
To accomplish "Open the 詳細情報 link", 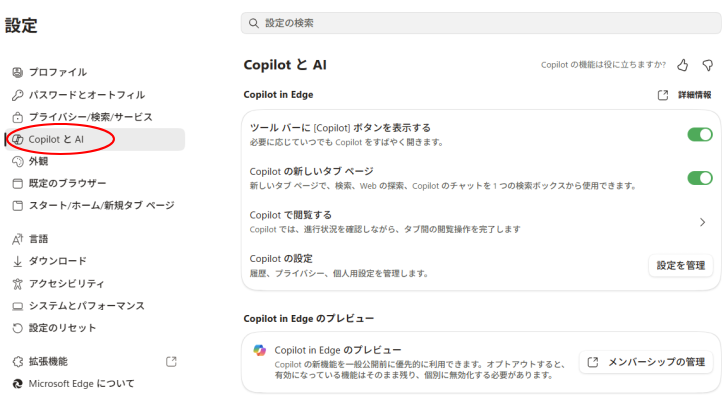I will [x=695, y=95].
